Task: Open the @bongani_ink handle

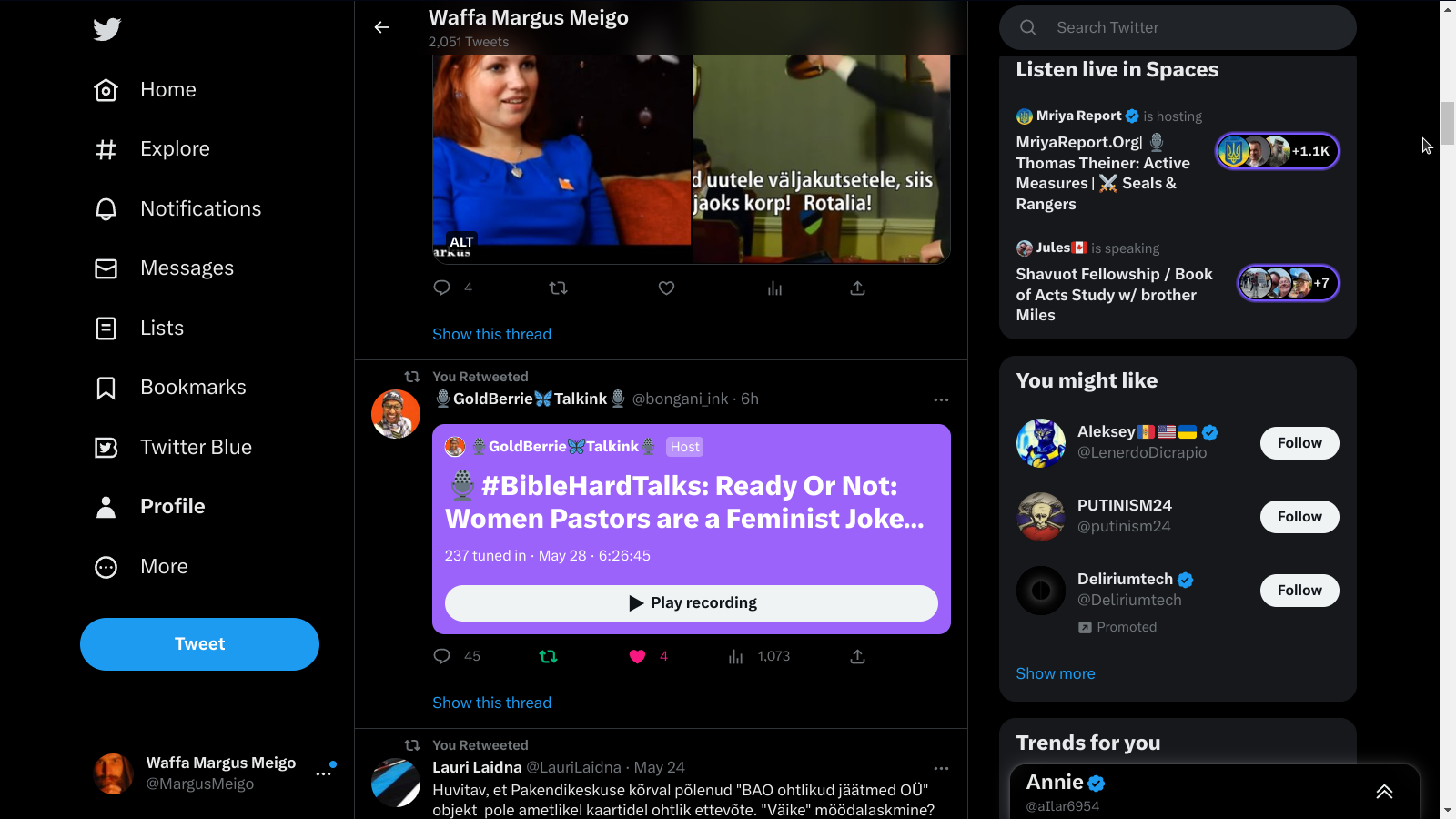Action: tap(681, 399)
